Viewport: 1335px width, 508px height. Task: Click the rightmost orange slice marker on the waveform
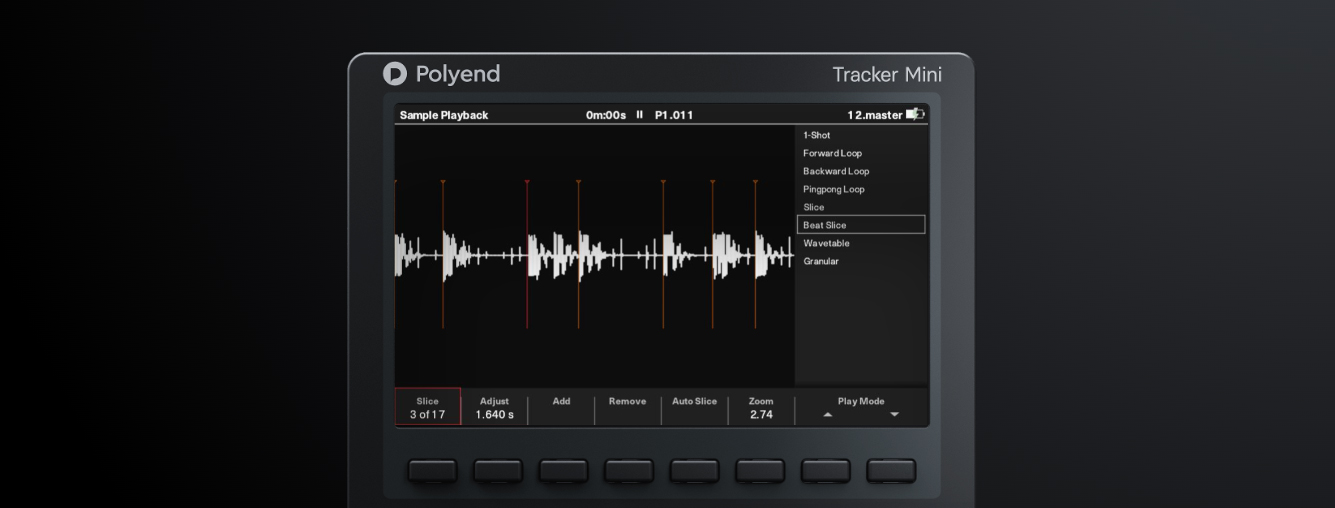click(x=755, y=254)
